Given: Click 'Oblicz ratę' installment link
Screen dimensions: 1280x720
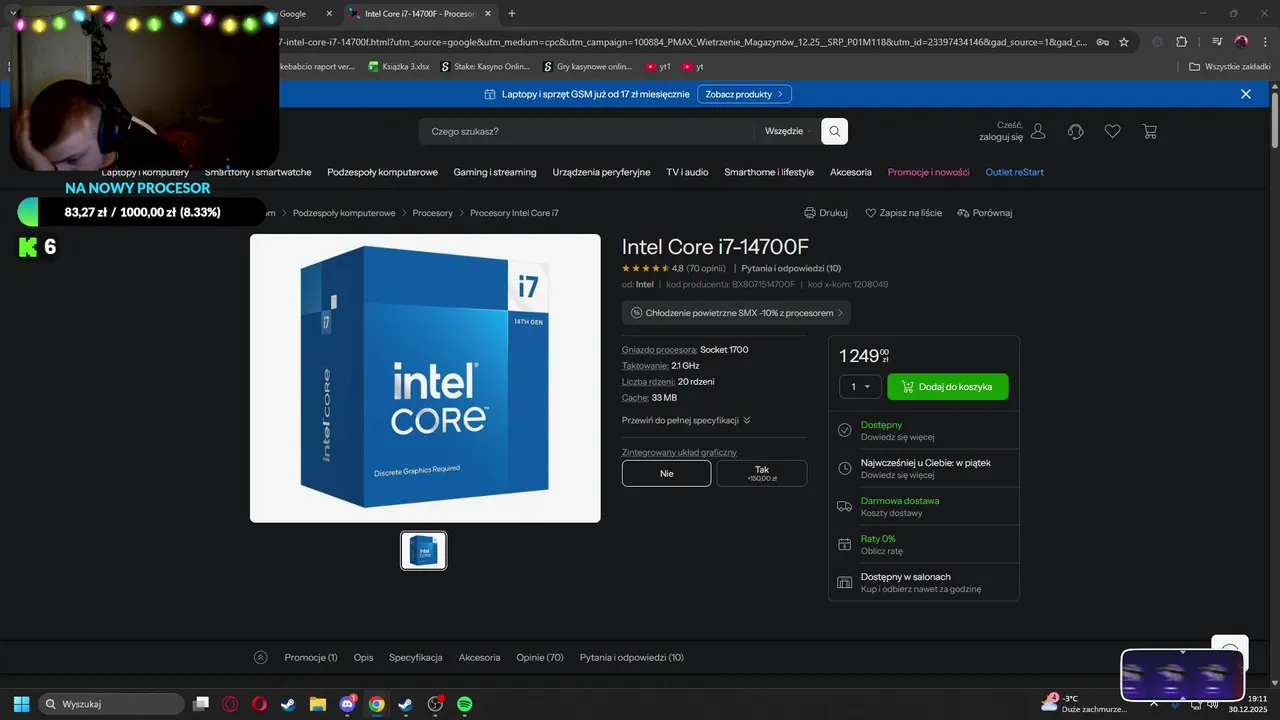Looking at the screenshot, I should 882,551.
